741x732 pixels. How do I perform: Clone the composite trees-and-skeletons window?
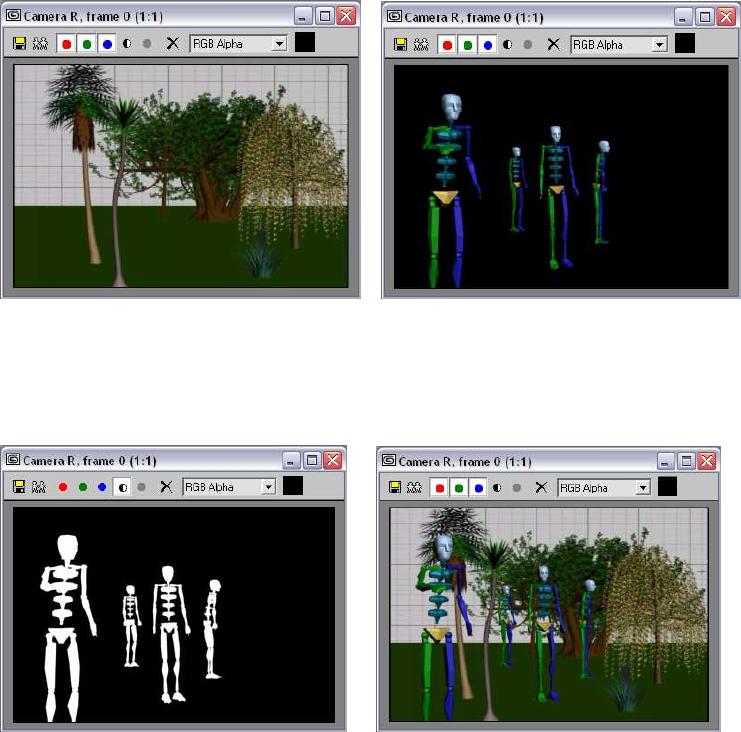414,488
